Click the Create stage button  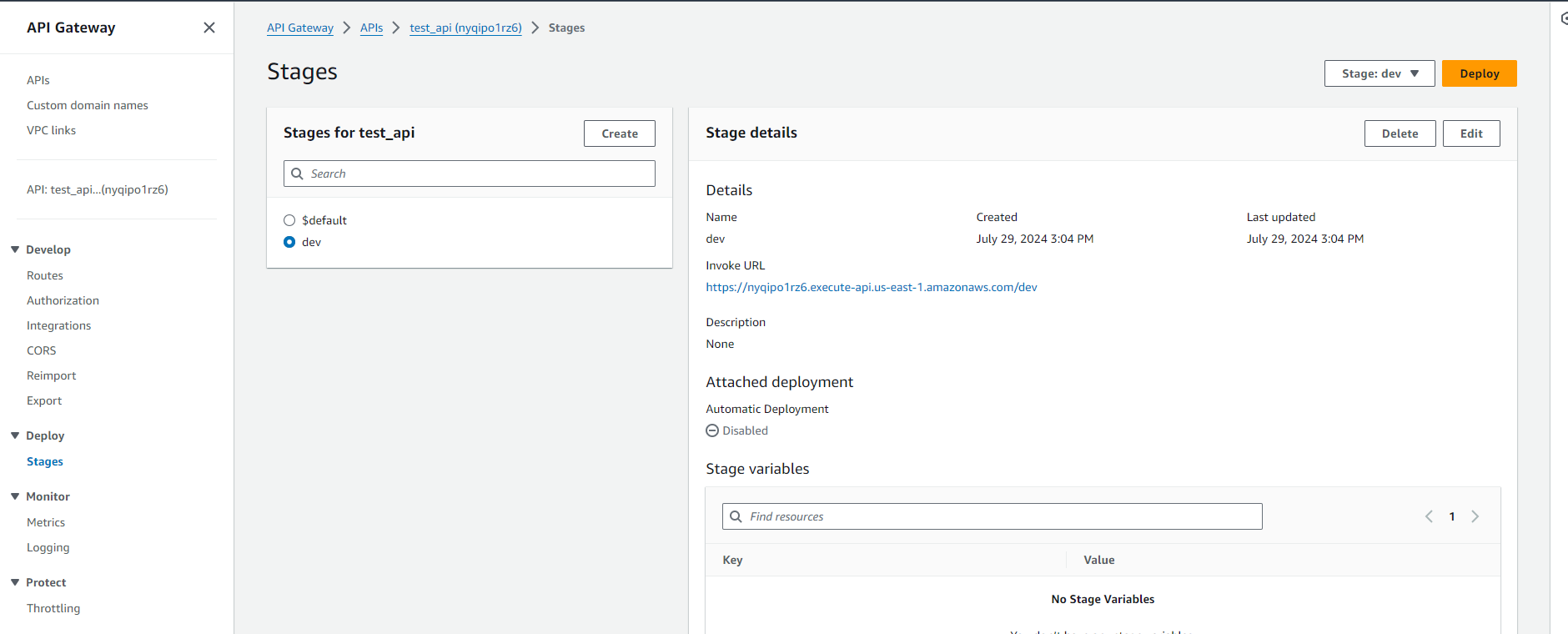pos(619,133)
